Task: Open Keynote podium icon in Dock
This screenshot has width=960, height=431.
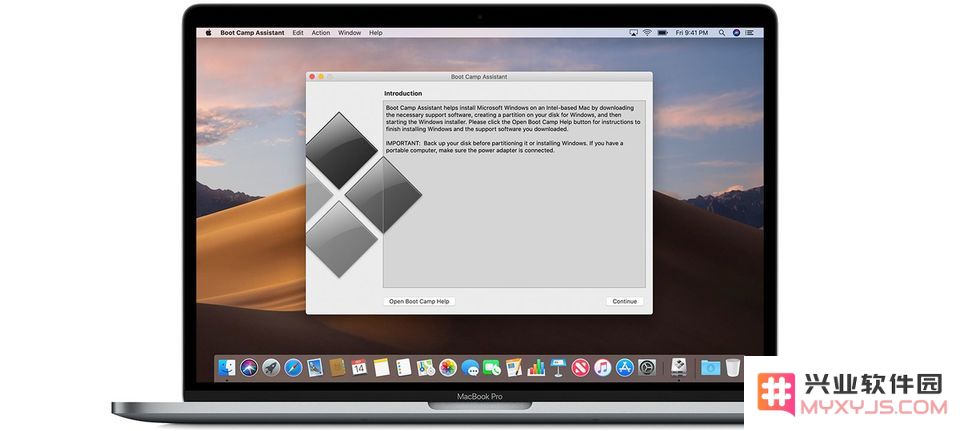Action: point(558,367)
